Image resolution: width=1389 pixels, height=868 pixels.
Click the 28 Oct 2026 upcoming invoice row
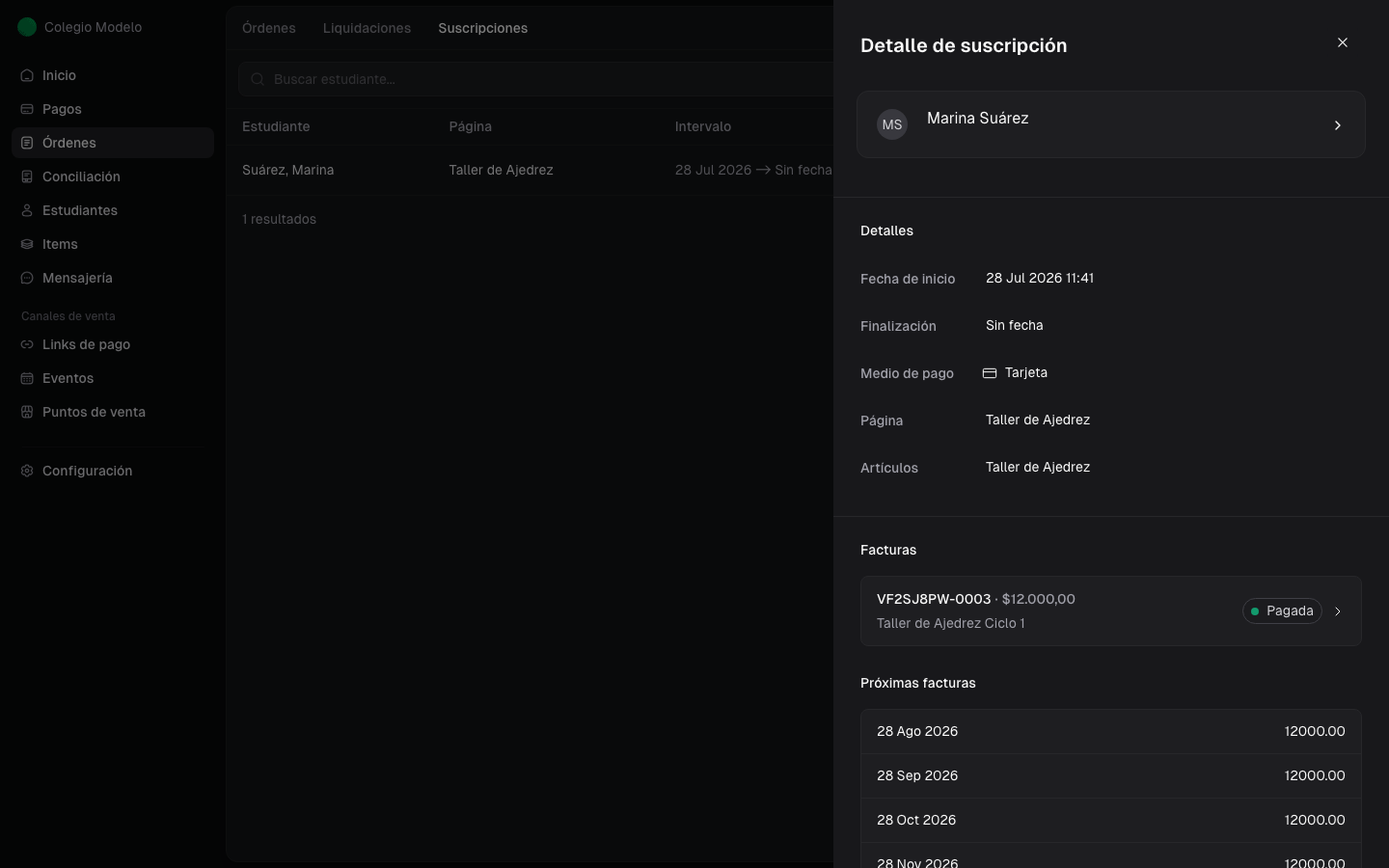[1111, 821]
